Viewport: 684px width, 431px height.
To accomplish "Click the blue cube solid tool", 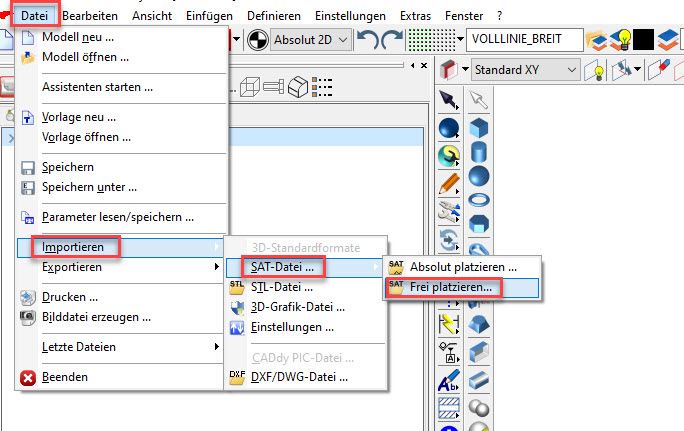I will 479,128.
